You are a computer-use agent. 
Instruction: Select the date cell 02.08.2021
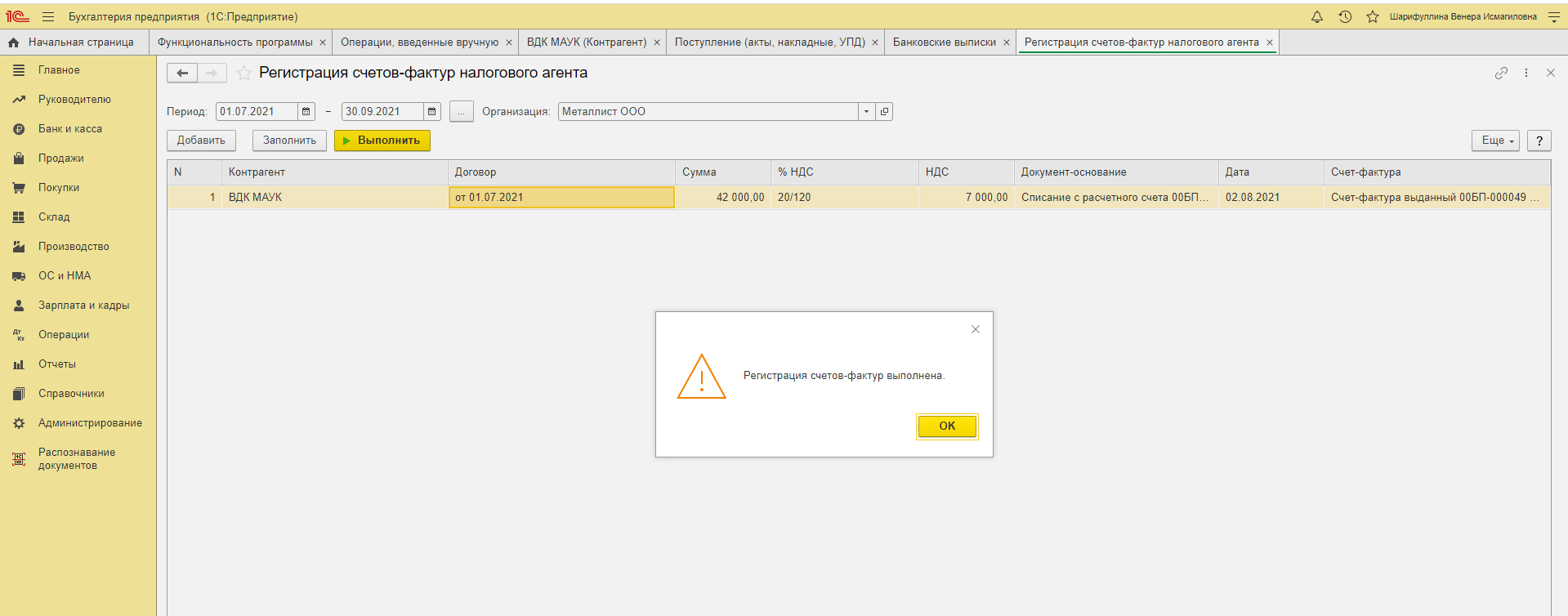click(x=1271, y=198)
